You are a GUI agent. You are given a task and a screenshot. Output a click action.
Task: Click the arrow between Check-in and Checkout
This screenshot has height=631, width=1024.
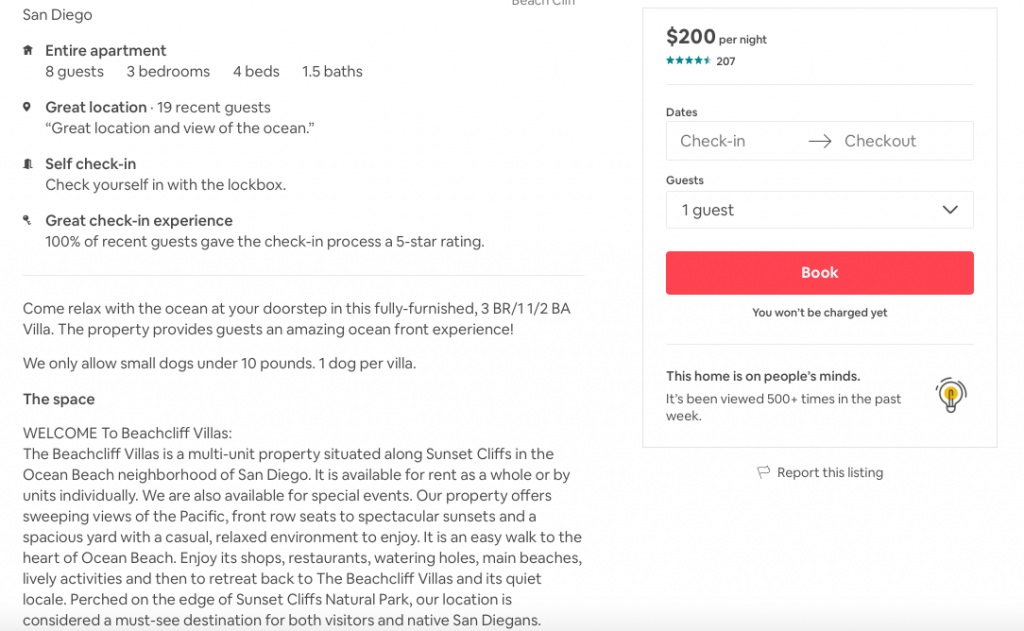(x=820, y=141)
